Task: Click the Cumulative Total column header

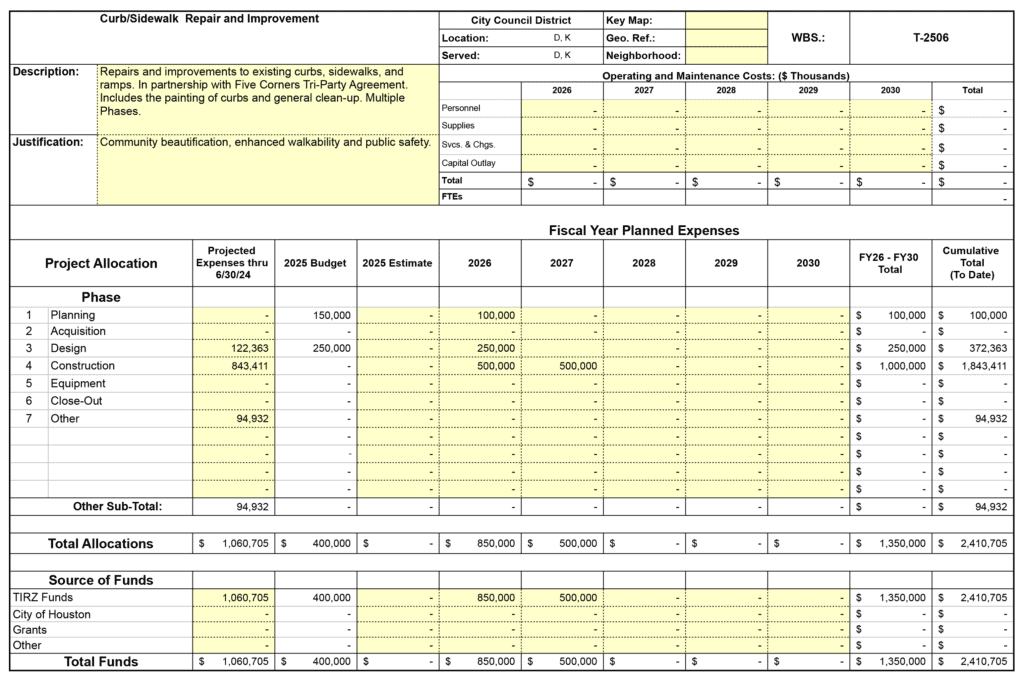Action: point(971,263)
